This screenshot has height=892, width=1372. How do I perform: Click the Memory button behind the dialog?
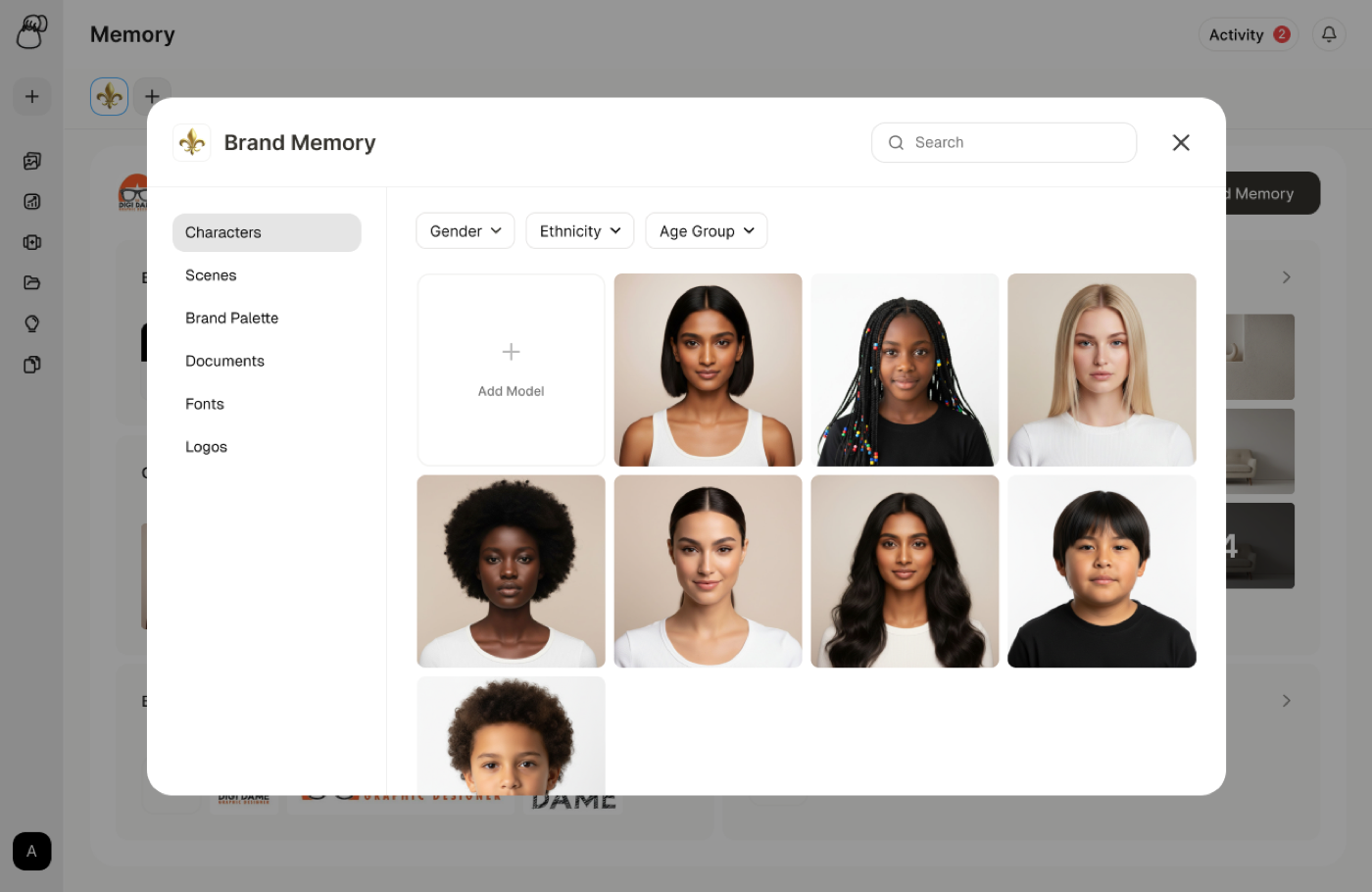click(1272, 193)
